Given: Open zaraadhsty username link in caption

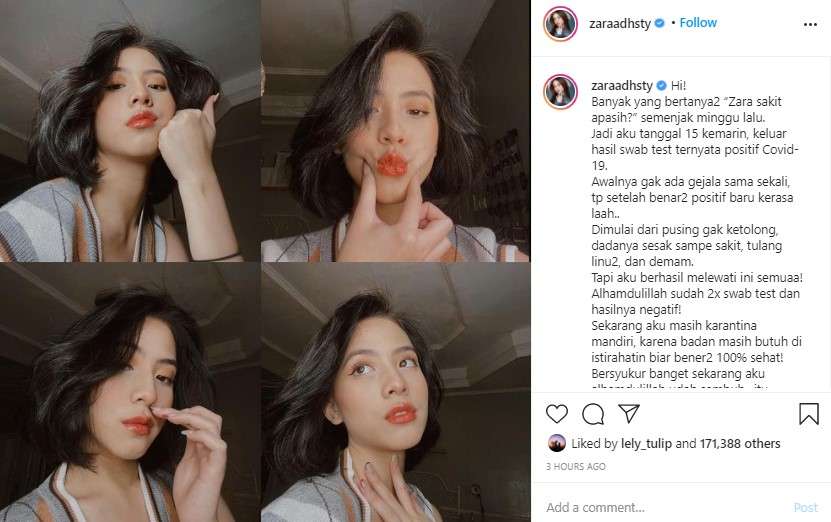Looking at the screenshot, I should pyautogui.click(x=622, y=85).
